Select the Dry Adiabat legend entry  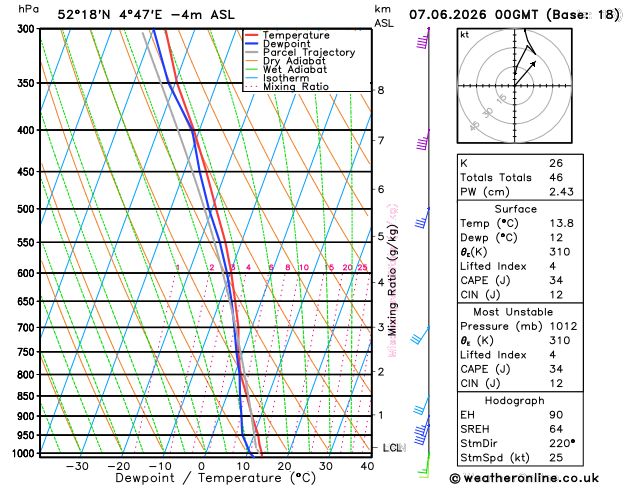pos(294,61)
